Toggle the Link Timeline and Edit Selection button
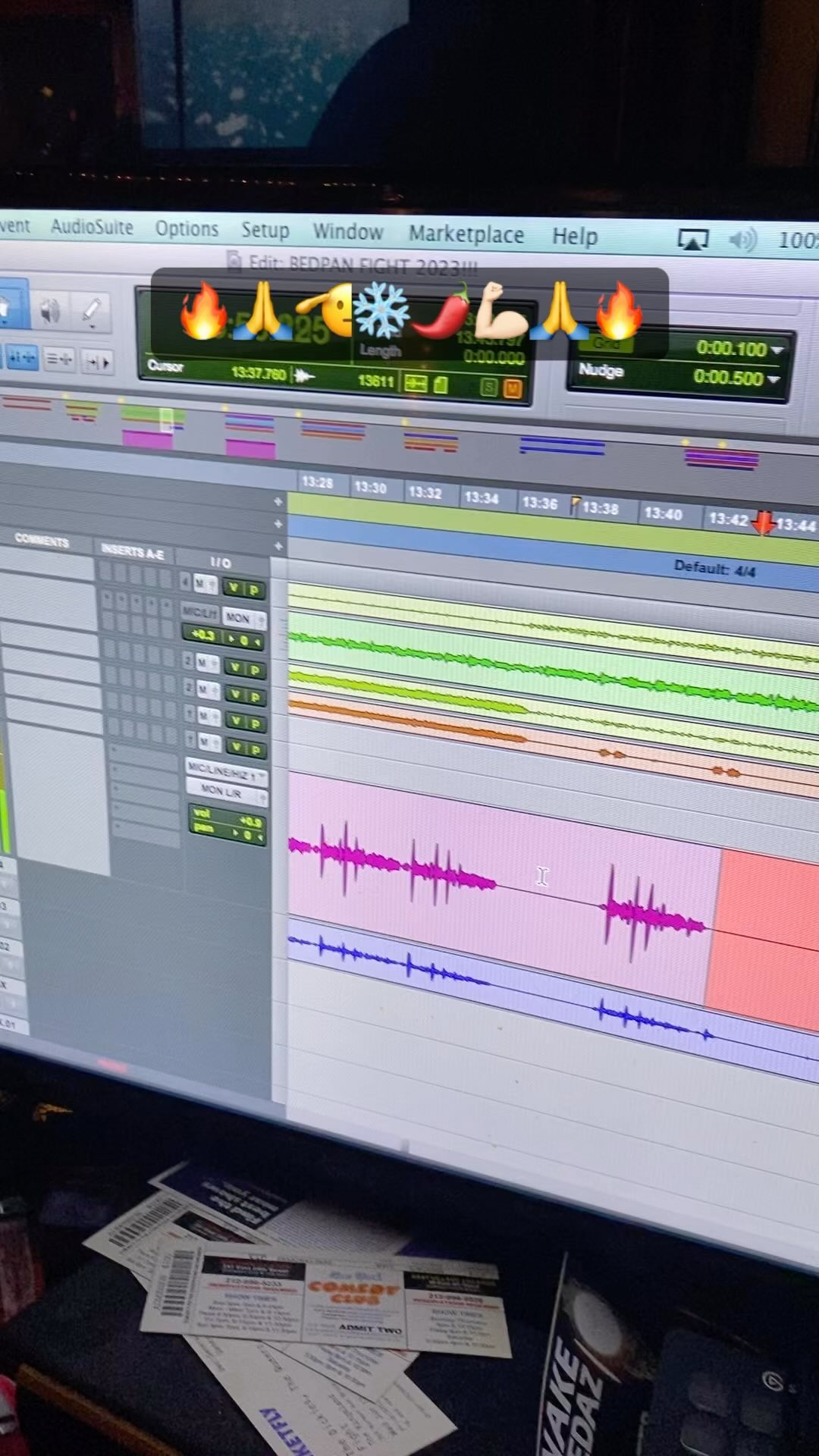Viewport: 819px width, 1456px height. pos(21,357)
